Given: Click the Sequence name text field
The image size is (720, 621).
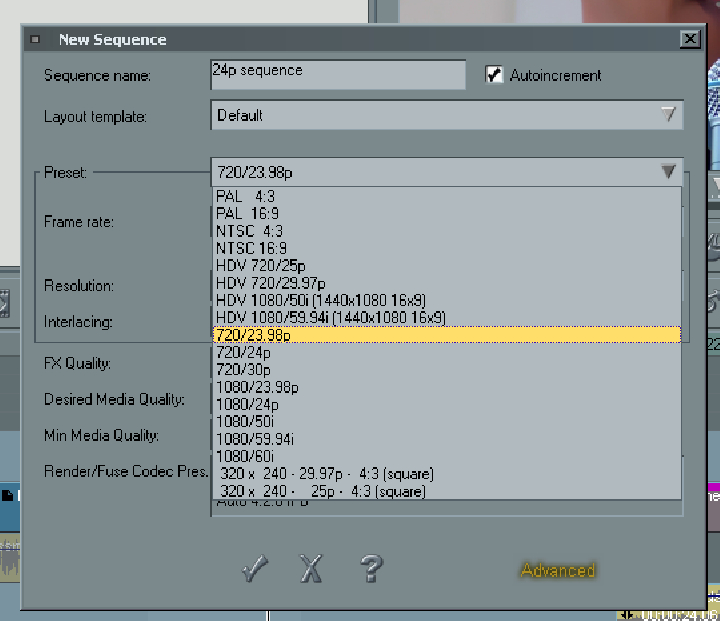Looking at the screenshot, I should click(338, 75).
